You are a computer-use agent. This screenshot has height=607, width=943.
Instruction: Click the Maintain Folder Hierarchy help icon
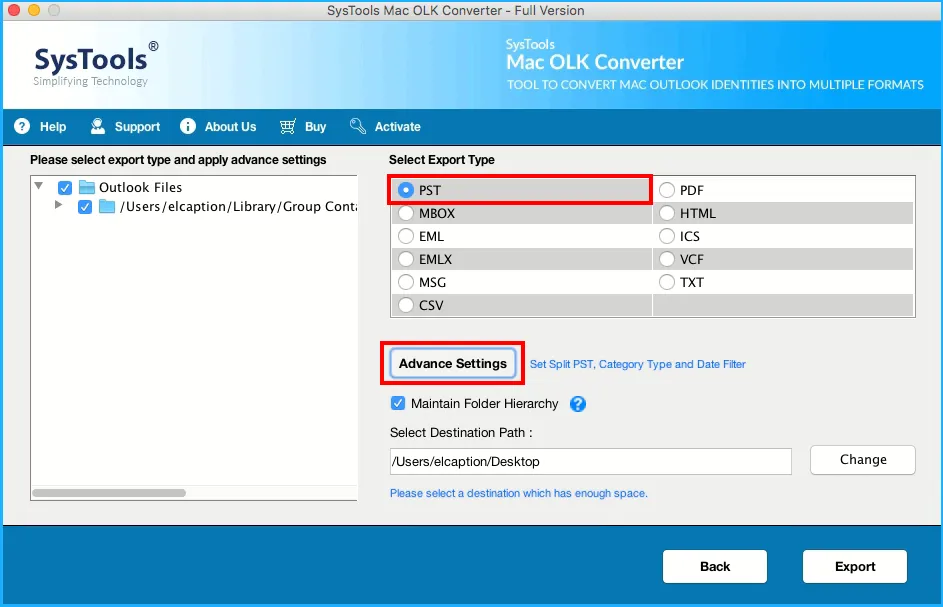(x=578, y=404)
